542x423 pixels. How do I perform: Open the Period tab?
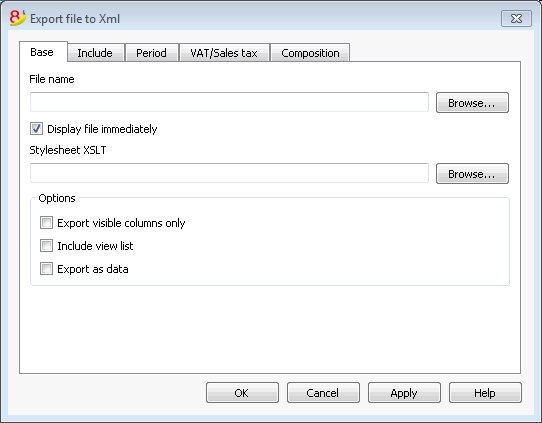coord(152,53)
